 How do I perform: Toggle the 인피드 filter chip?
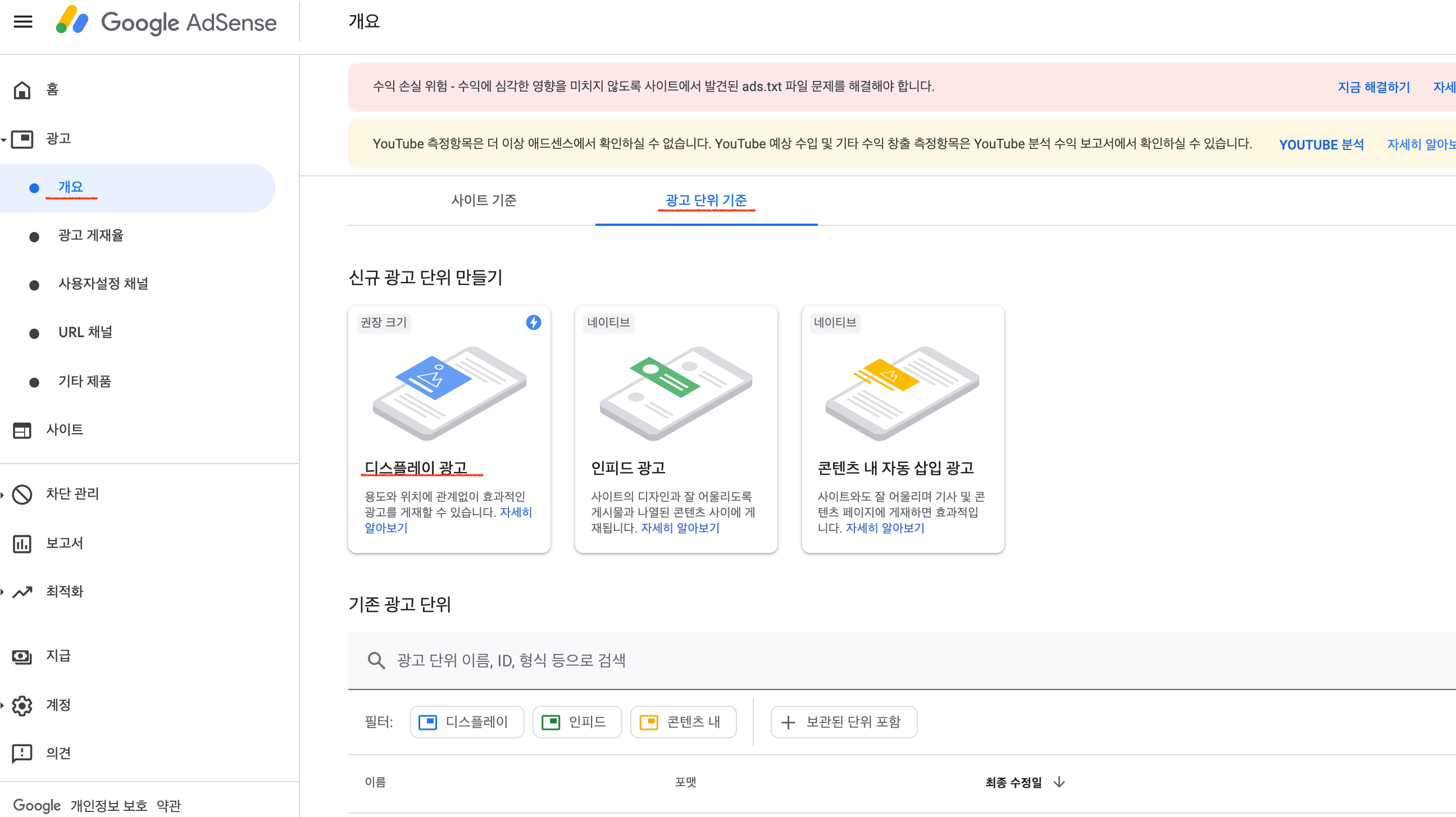[x=576, y=722]
